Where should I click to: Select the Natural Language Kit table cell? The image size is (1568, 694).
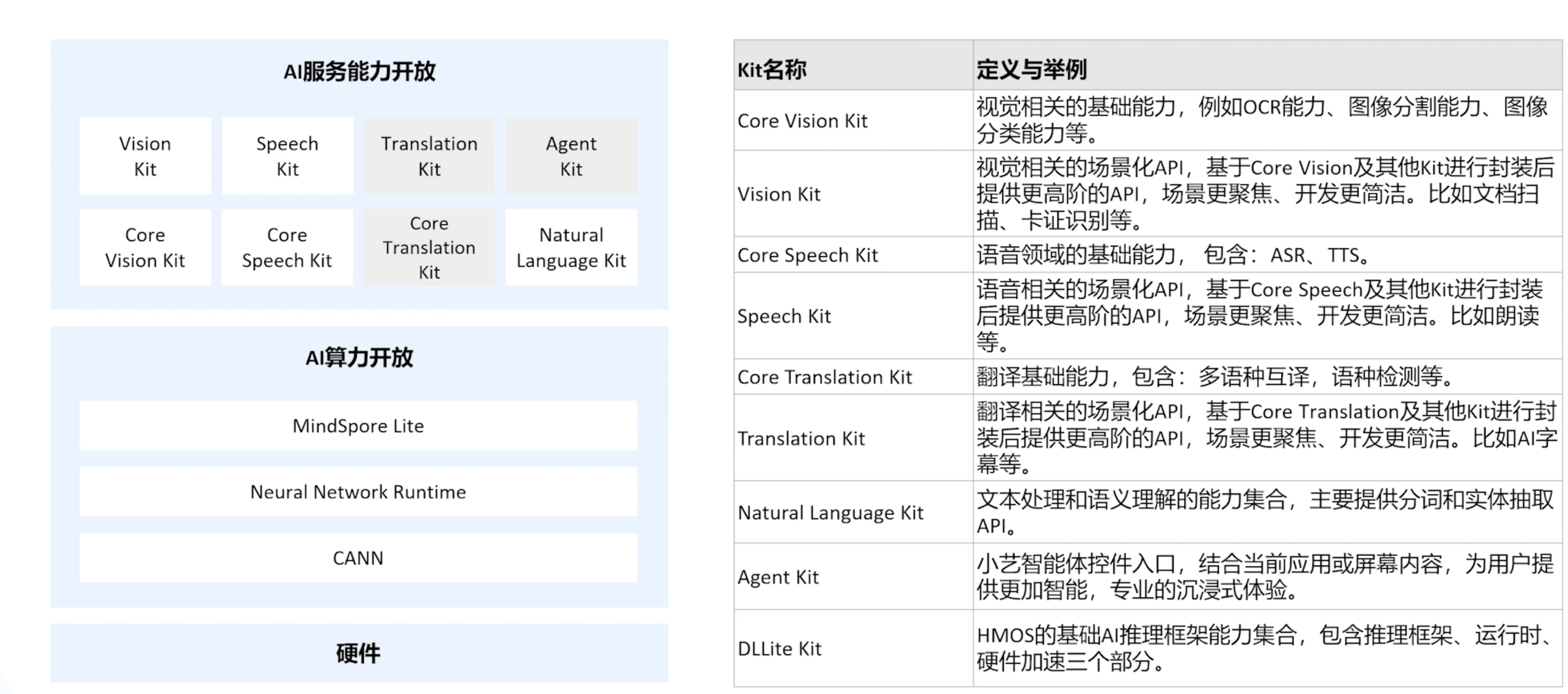coord(830,513)
